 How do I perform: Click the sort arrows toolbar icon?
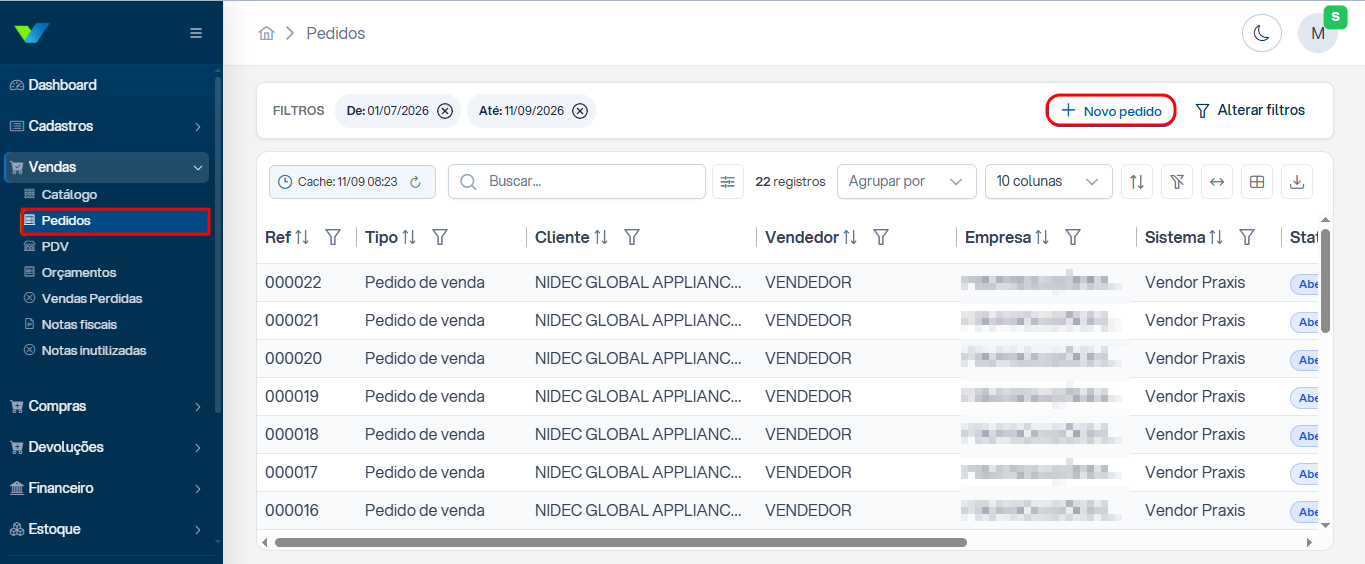tap(1137, 182)
